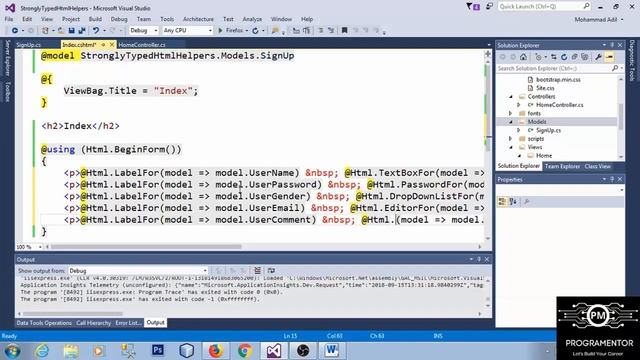The image size is (640, 360).
Task: Open Properties wrench icon in Solution Explorer
Action: coord(598,57)
